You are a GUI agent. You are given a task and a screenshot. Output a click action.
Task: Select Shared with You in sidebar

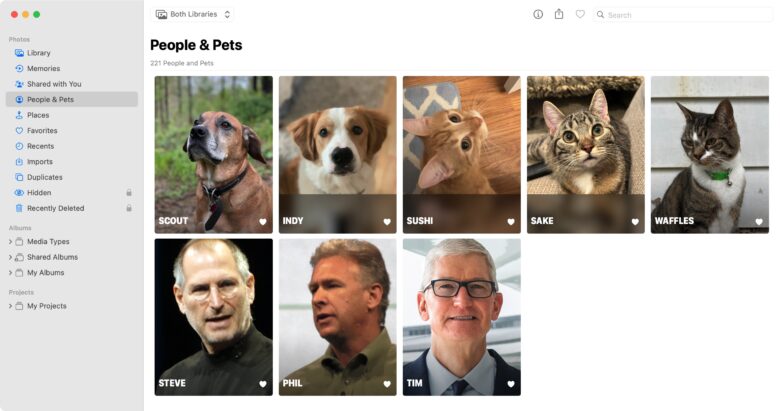[53, 84]
